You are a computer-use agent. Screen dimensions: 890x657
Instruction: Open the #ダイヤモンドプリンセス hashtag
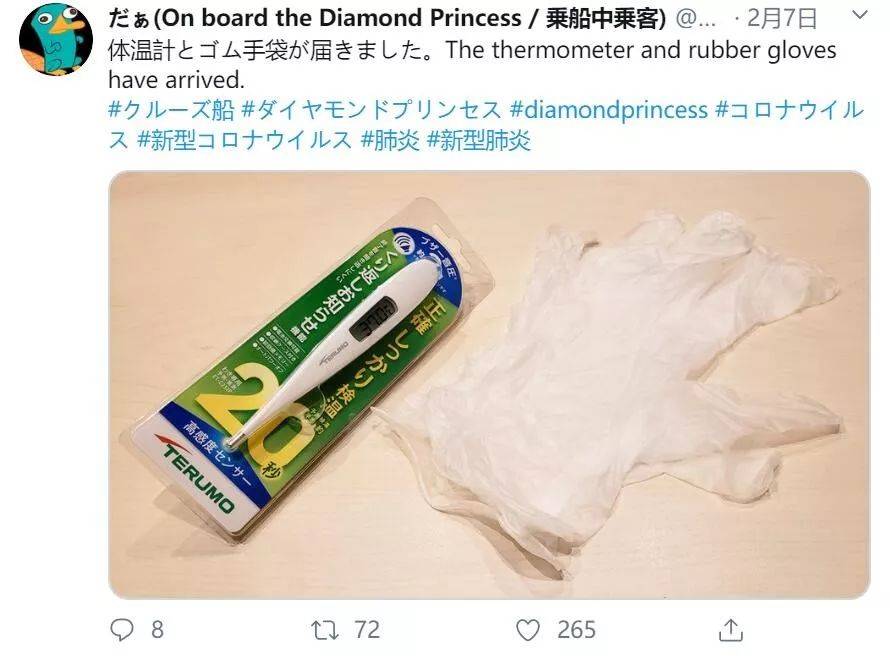(371, 110)
